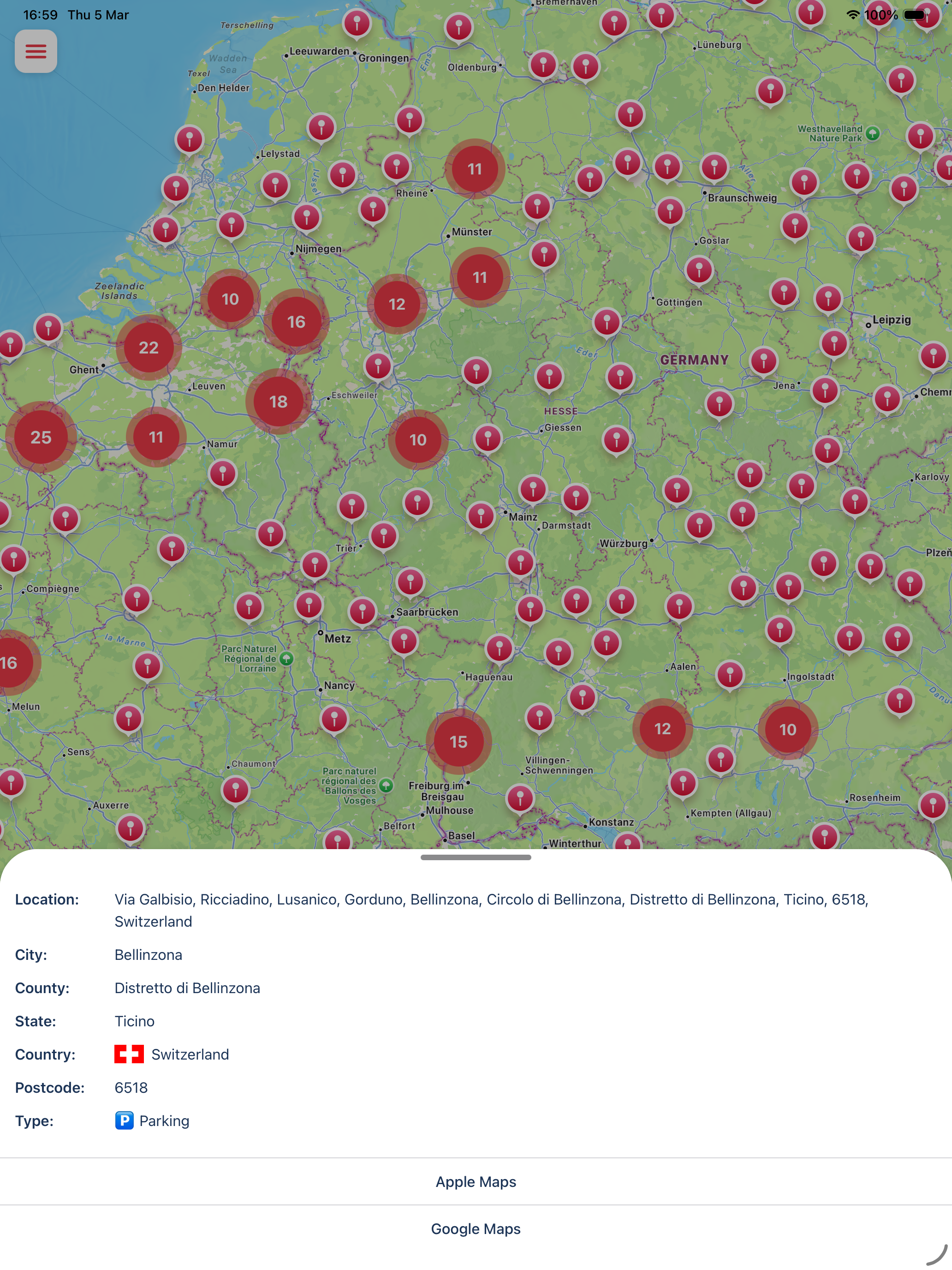
Task: Select the pin directly above Groningen
Action: (357, 24)
